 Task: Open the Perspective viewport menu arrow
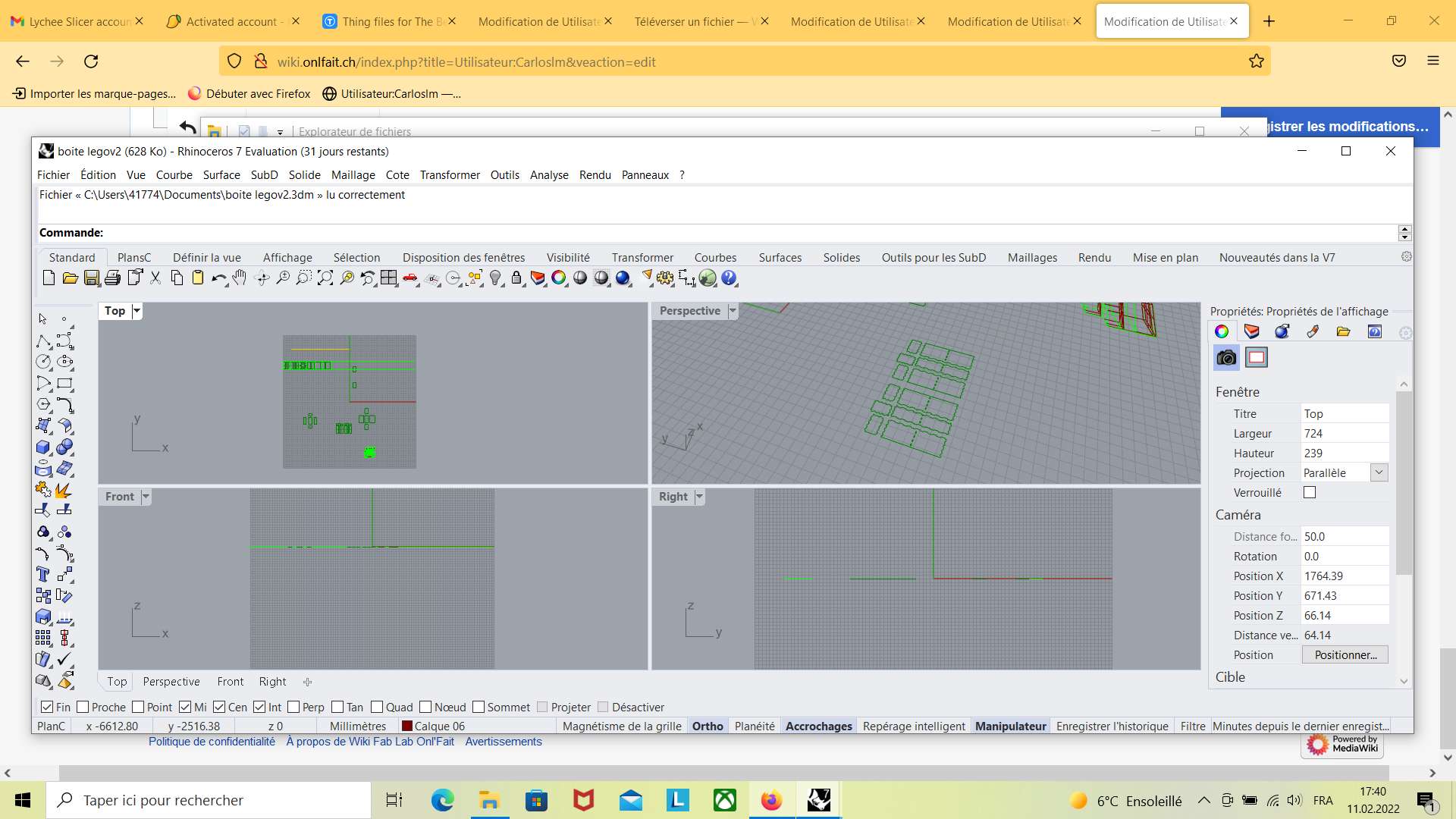pos(733,311)
